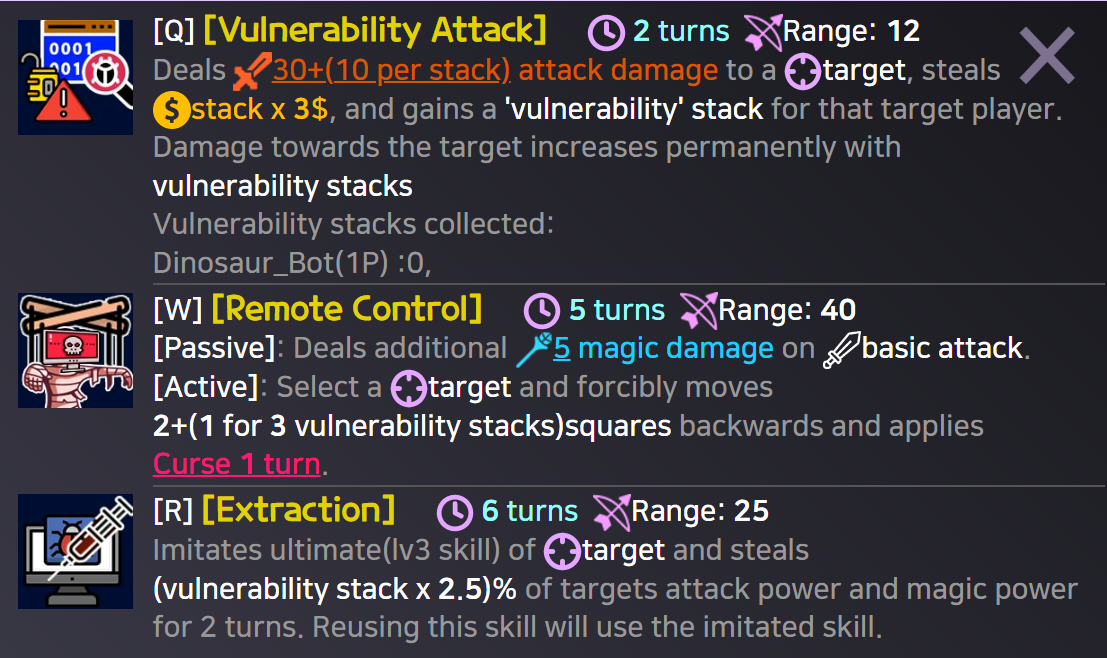Click the clock icon showing 6 turns cooldown
The width and height of the screenshot is (1107, 658).
click(x=457, y=511)
